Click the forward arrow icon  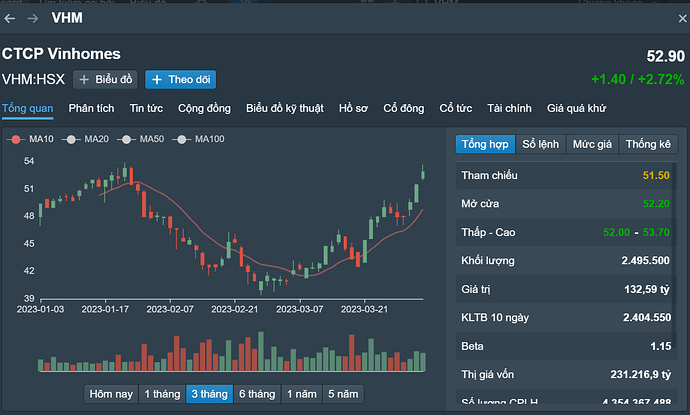pyautogui.click(x=33, y=18)
